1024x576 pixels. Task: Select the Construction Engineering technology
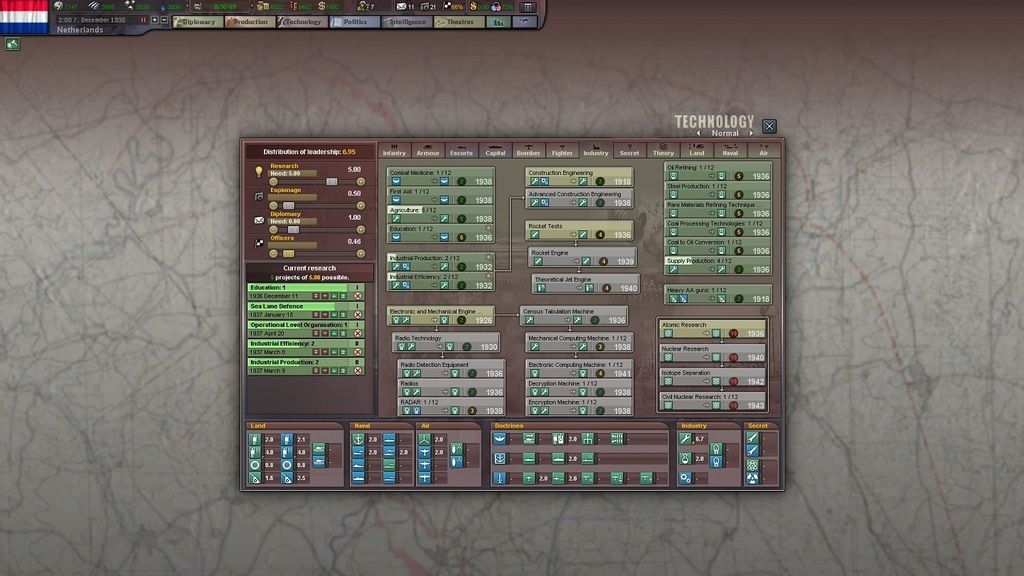tap(579, 177)
